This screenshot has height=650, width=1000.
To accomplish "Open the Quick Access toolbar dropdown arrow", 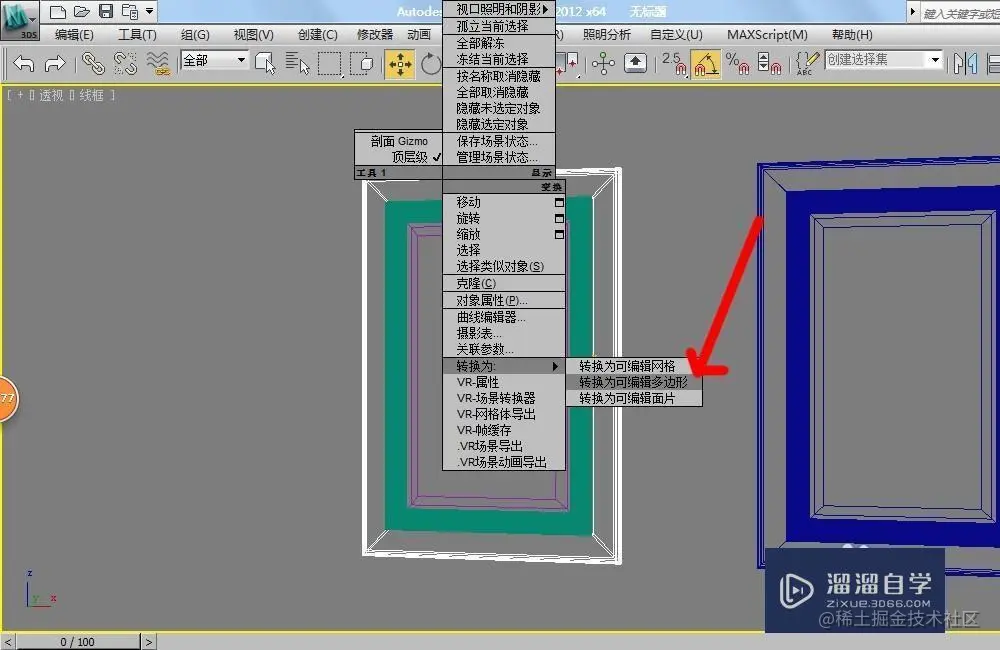I will (x=149, y=11).
